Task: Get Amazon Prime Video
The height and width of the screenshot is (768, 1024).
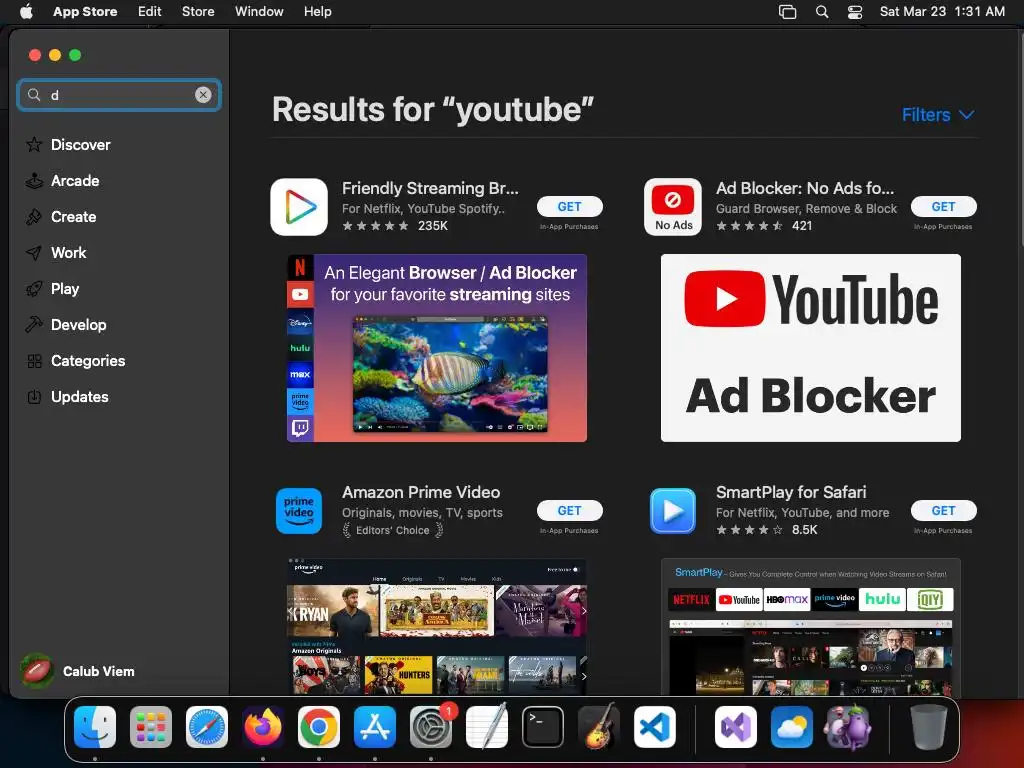Action: 569,510
